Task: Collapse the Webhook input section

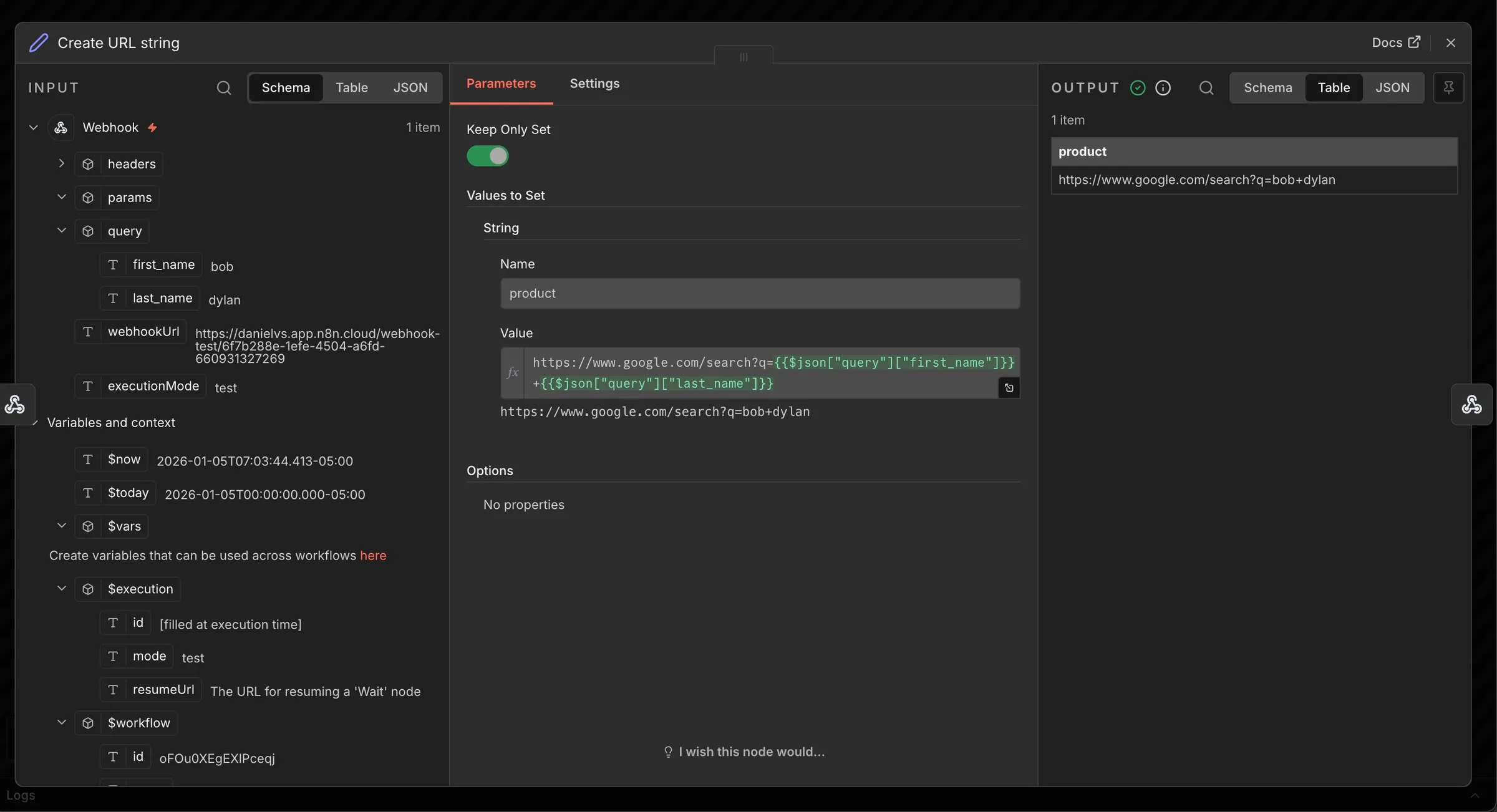Action: pyautogui.click(x=34, y=127)
